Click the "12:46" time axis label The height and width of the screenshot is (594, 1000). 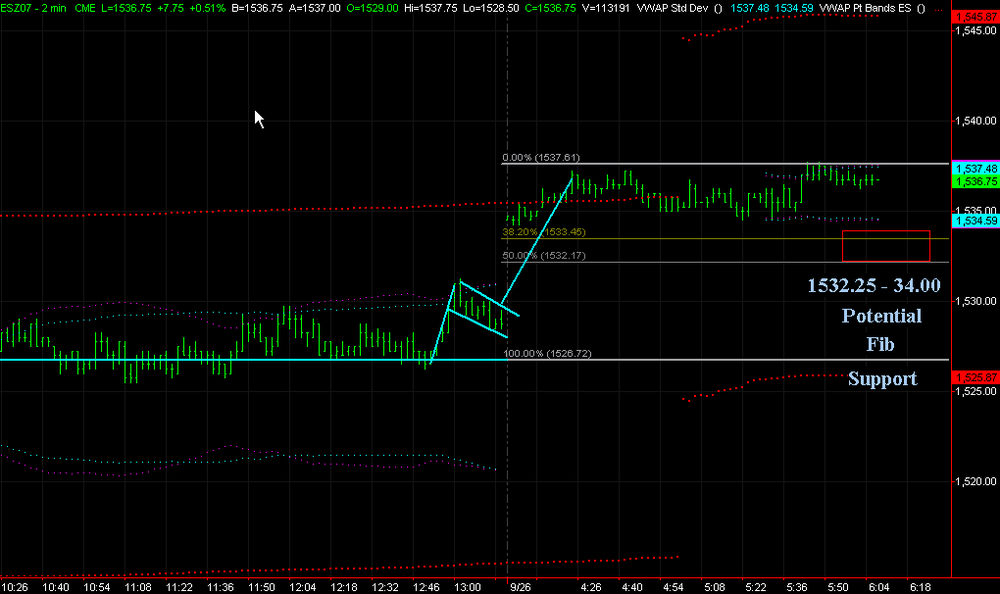pos(426,587)
